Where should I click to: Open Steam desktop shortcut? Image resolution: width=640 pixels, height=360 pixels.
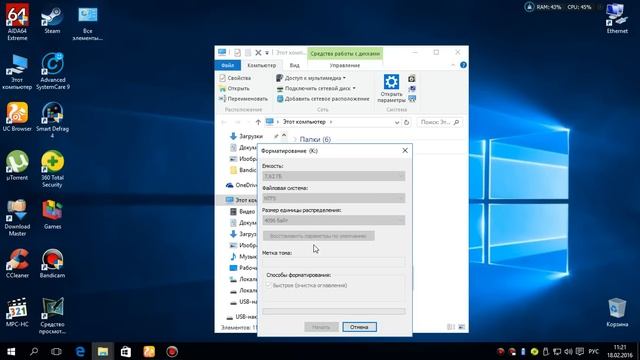[52, 20]
